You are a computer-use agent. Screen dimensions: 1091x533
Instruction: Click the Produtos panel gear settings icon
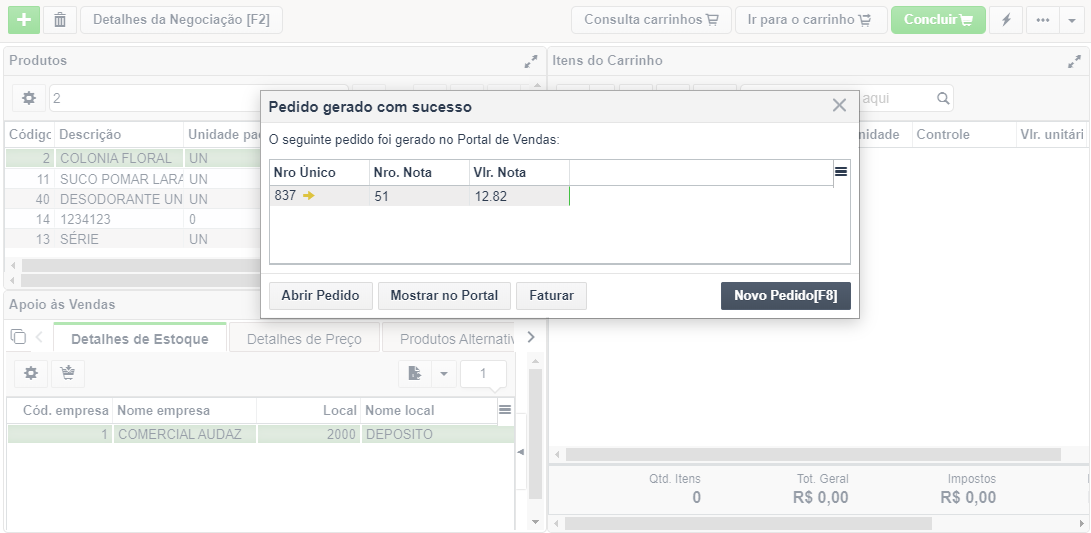coord(29,98)
